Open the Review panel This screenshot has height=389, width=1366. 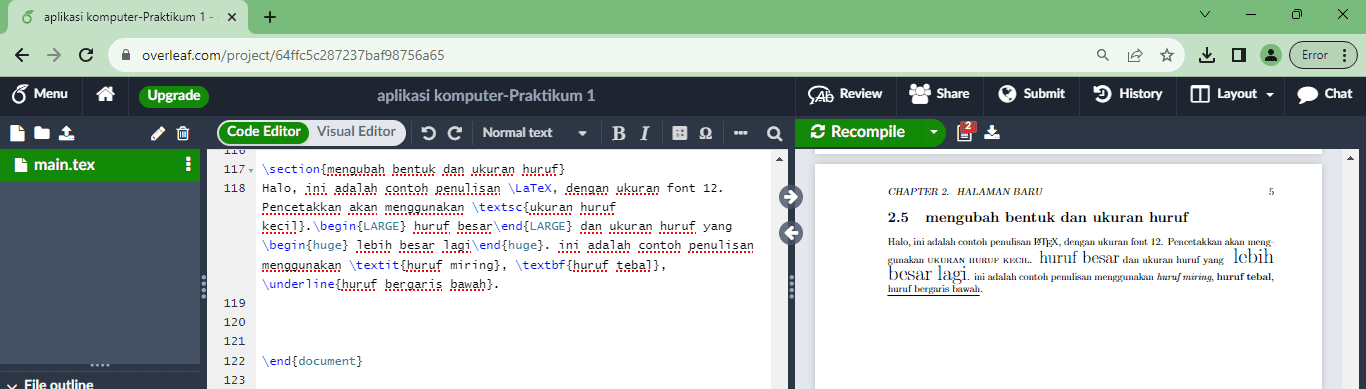pos(845,94)
